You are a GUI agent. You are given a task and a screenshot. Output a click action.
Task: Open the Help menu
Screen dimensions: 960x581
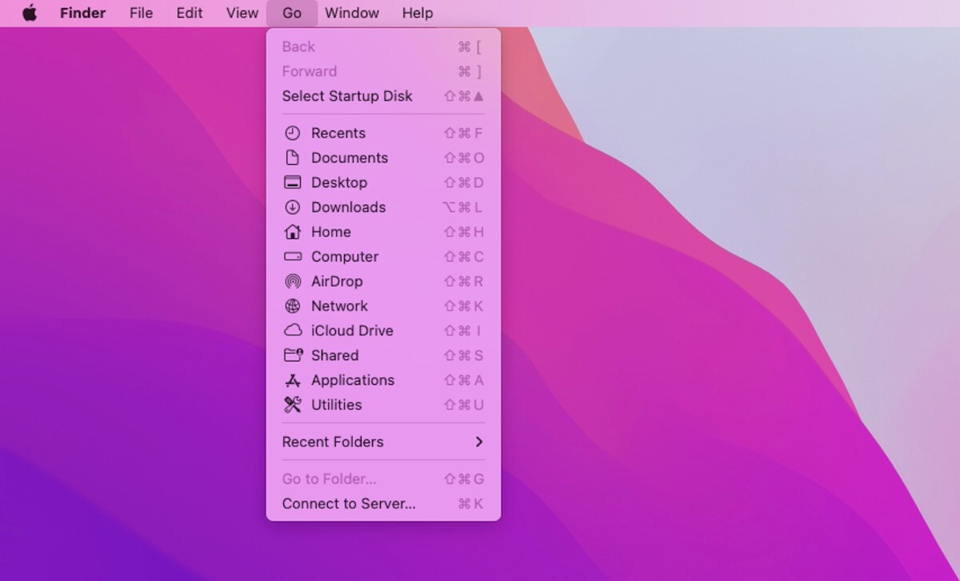[418, 13]
